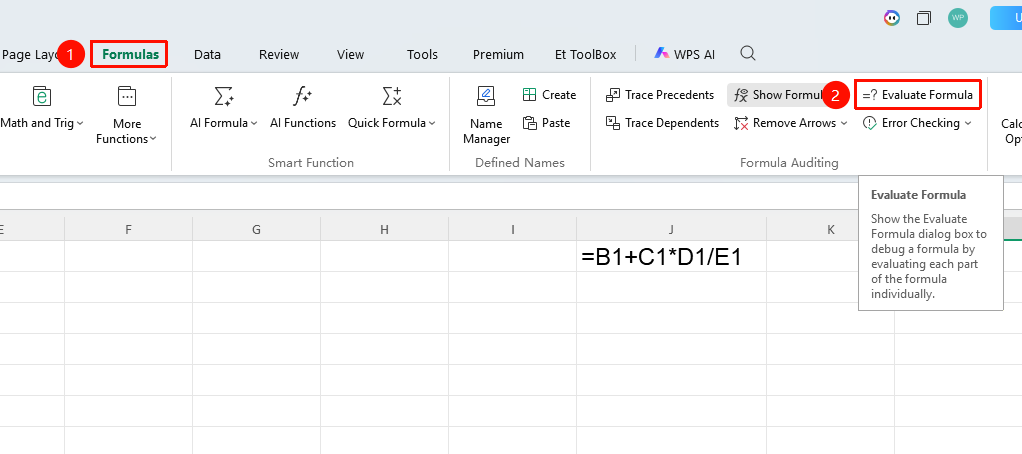Click the colorful assistant icon in title bar
This screenshot has width=1022, height=454.
[892, 18]
